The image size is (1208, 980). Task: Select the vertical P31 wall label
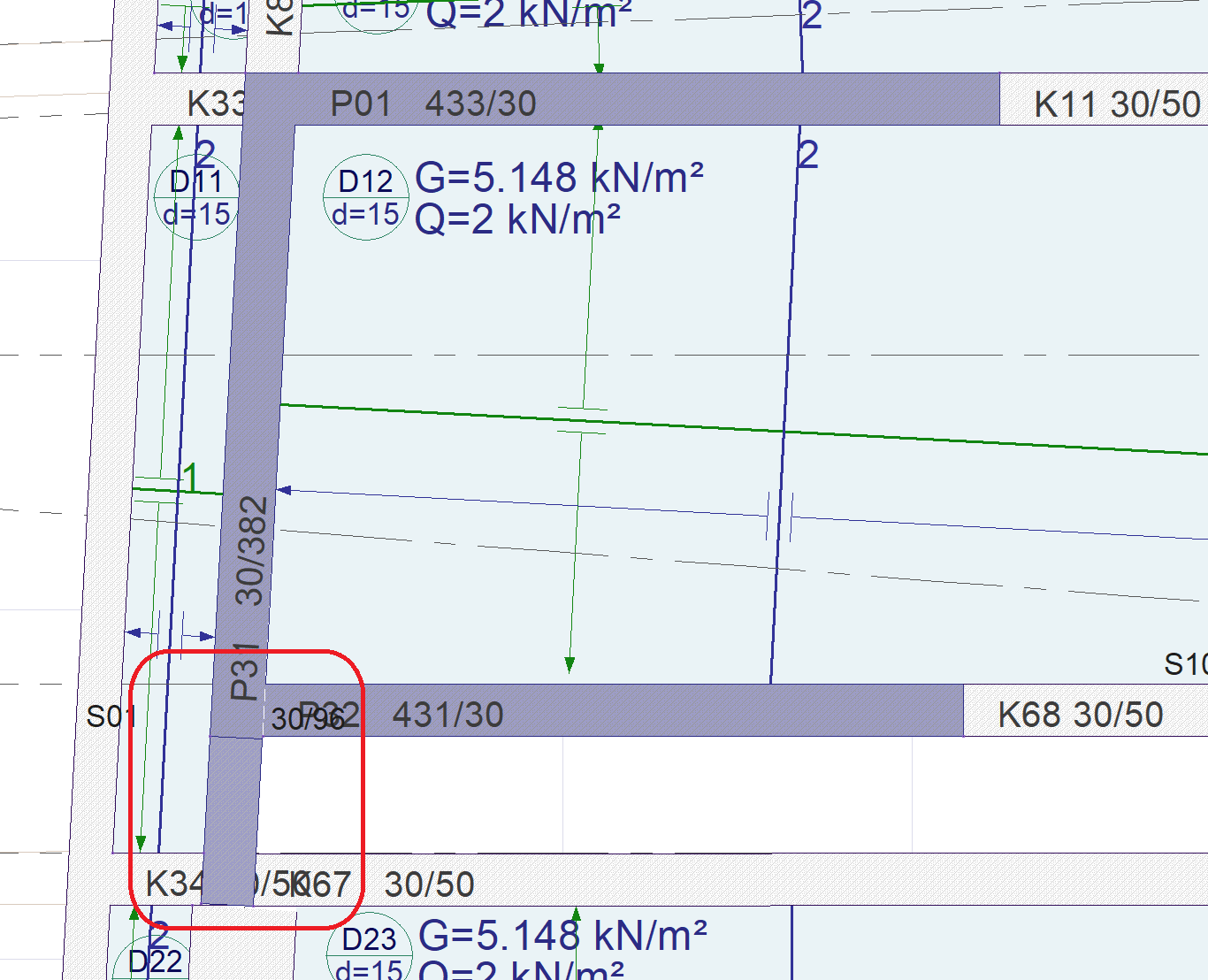pyautogui.click(x=245, y=672)
